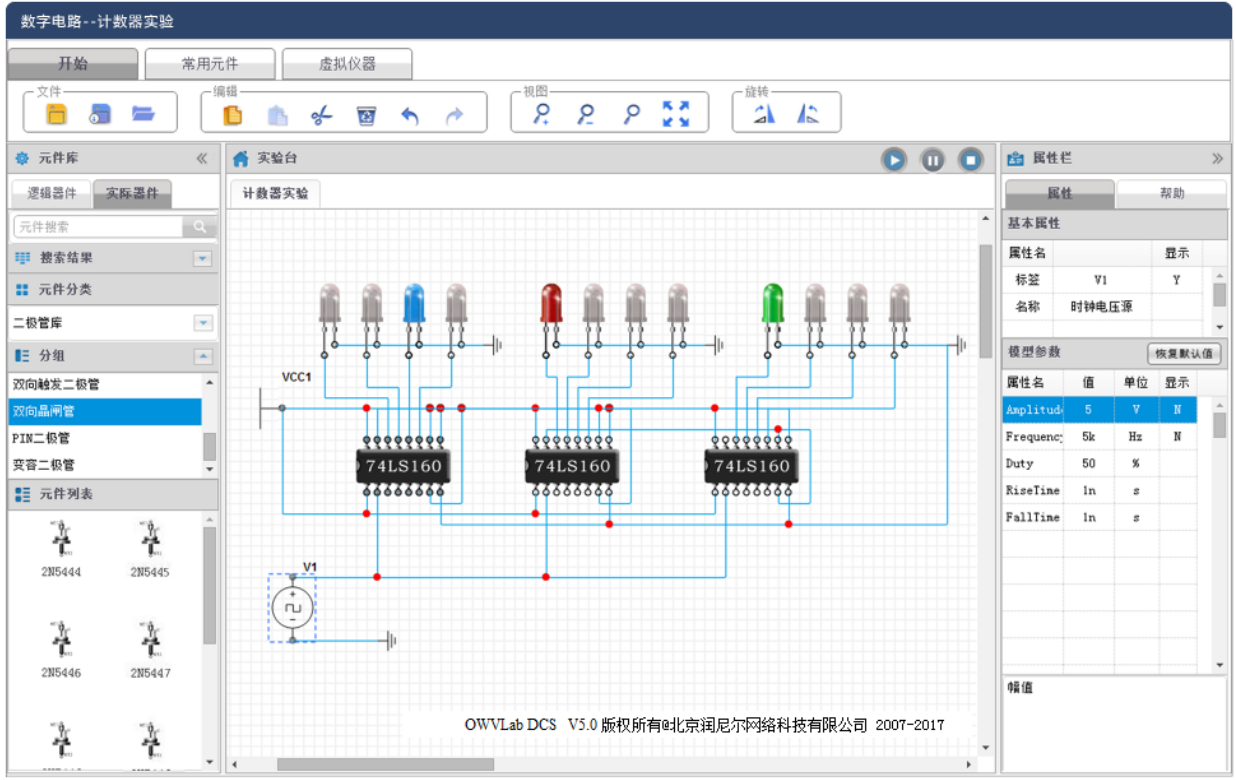
Task: Click the 恢复默认值 button
Action: click(x=1184, y=354)
